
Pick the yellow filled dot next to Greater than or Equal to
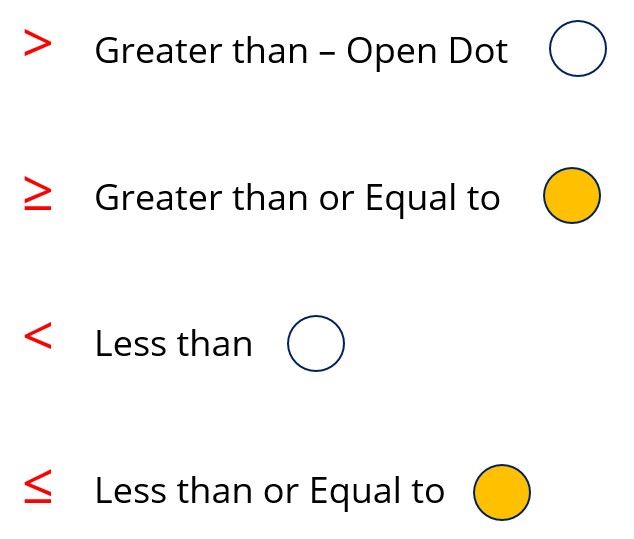tap(572, 196)
